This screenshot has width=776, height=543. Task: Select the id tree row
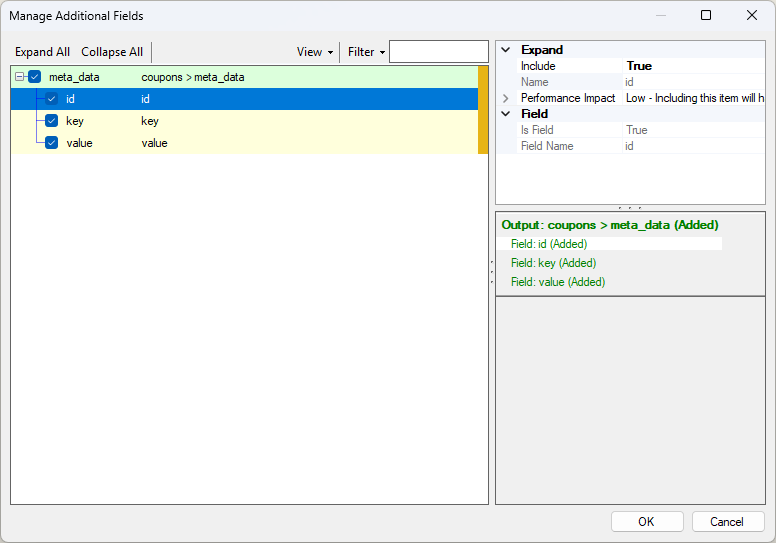click(244, 99)
